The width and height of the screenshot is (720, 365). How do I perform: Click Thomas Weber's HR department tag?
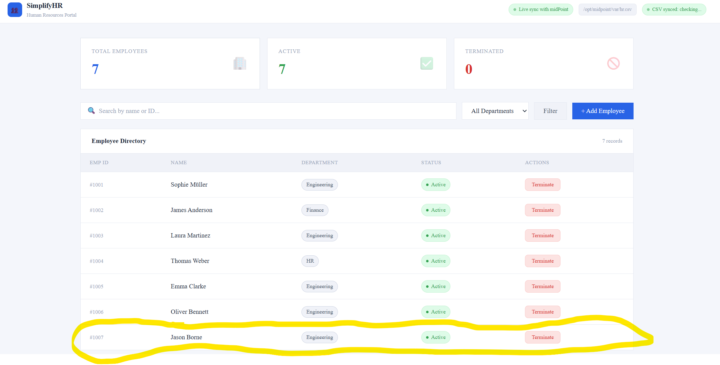coord(310,261)
